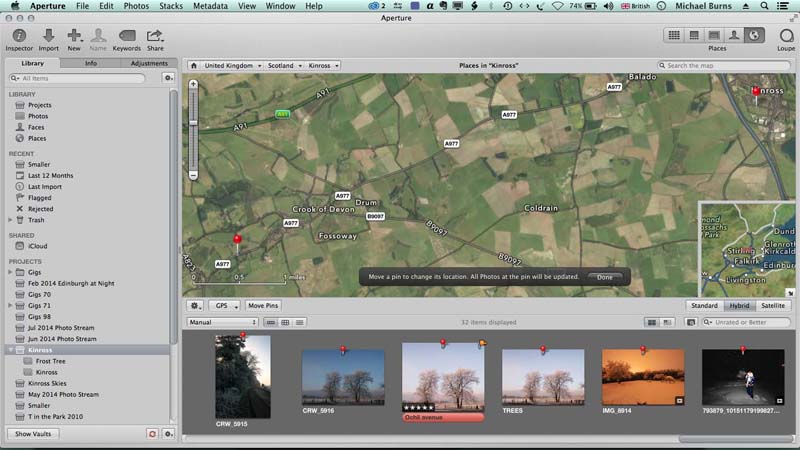Screen dimensions: 800x450
Task: Click the red pin near Kinross town
Action: click(x=756, y=93)
